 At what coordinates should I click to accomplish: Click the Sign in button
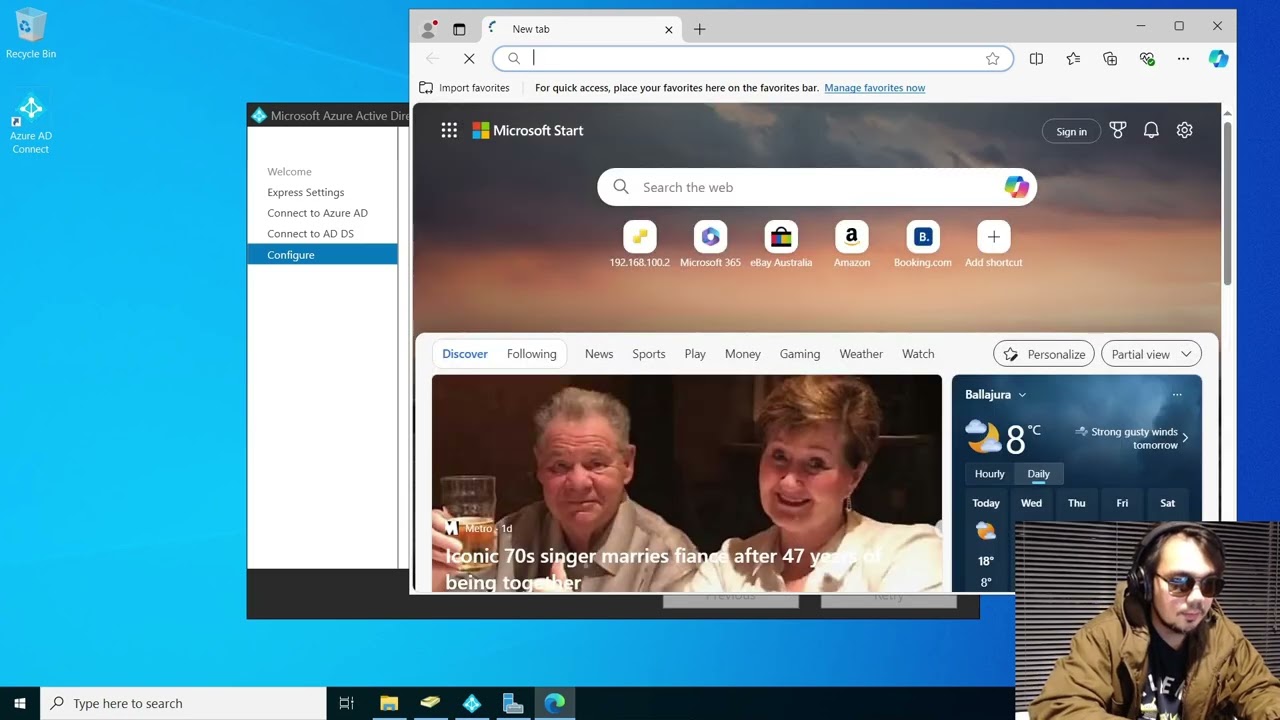[x=1071, y=131]
